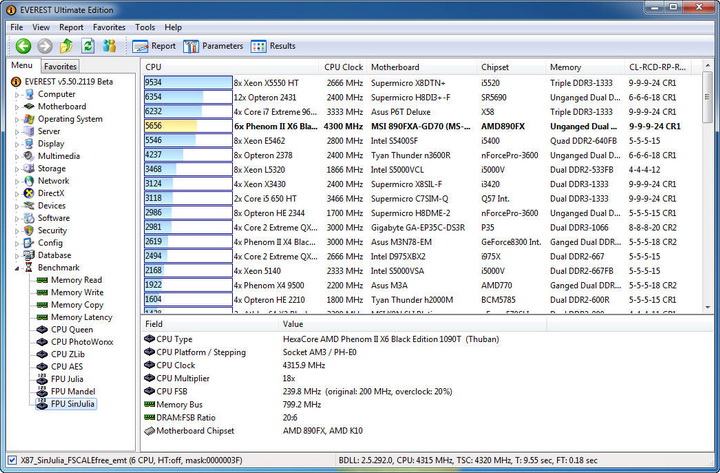Expand the Database tree node
This screenshot has width=720, height=473.
(17, 256)
